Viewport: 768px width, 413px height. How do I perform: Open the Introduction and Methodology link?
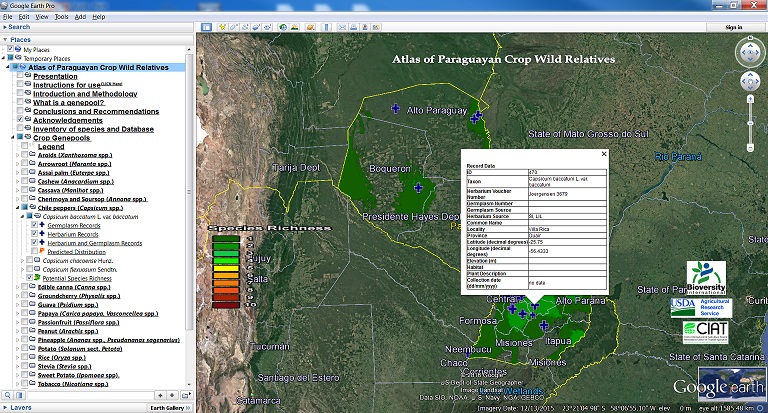click(85, 94)
